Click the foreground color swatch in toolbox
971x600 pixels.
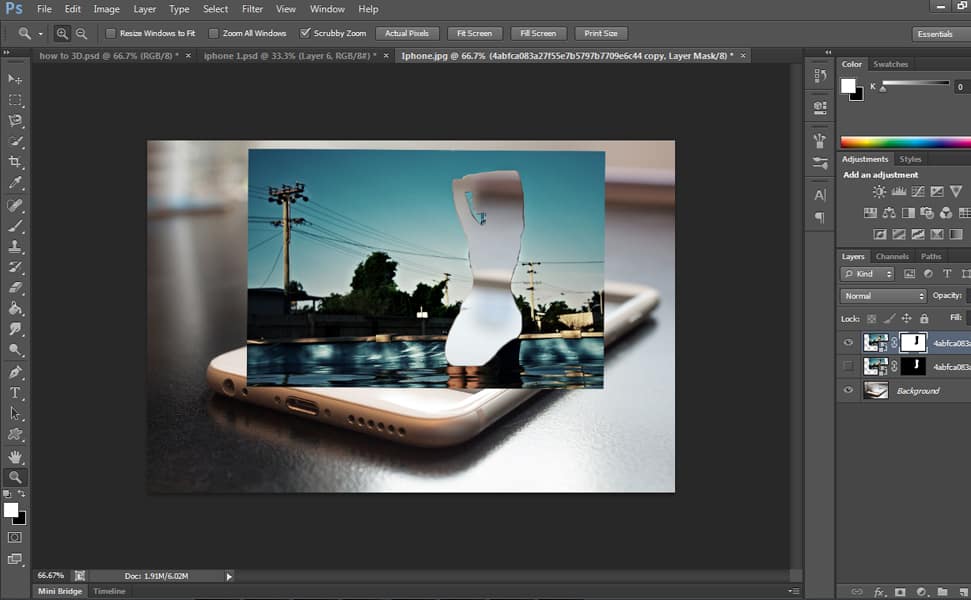pos(11,510)
